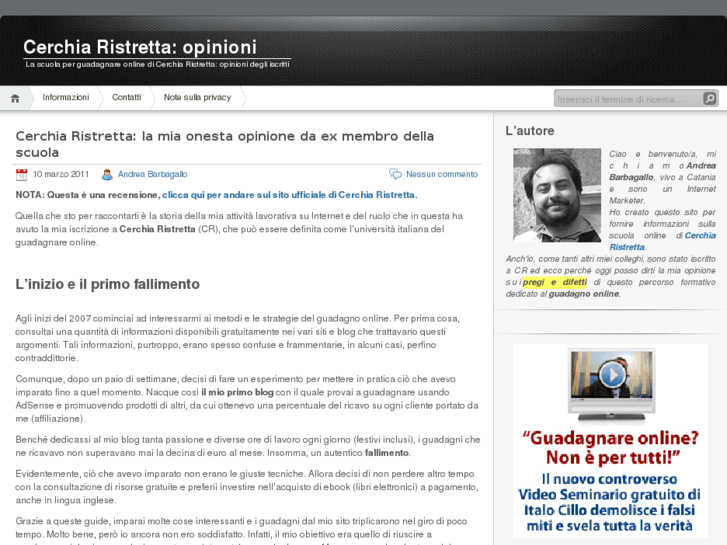Go to the home icon in navigation bar
Screen dimensions: 727x545
point(15,98)
